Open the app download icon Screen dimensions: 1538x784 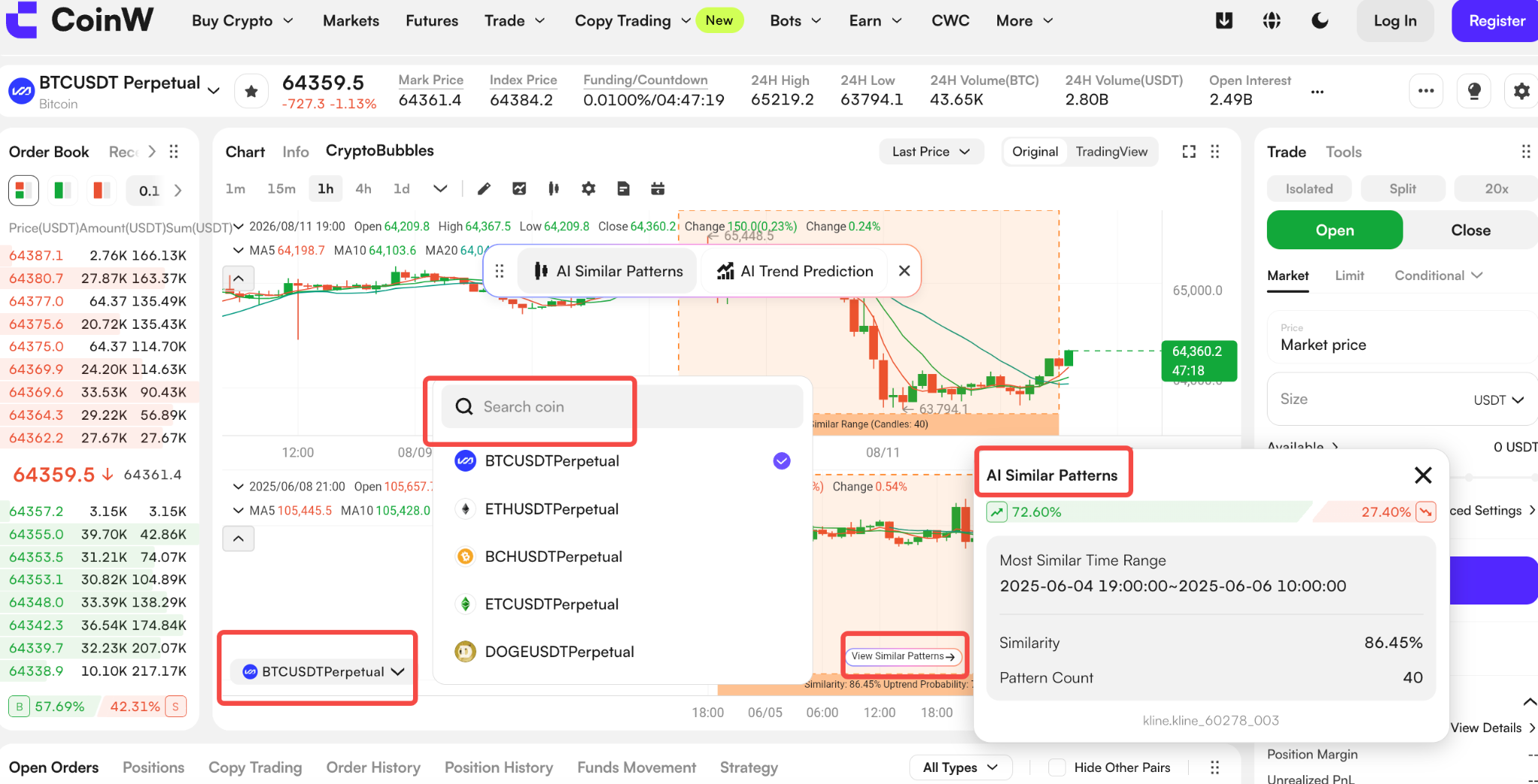pyautogui.click(x=1224, y=21)
